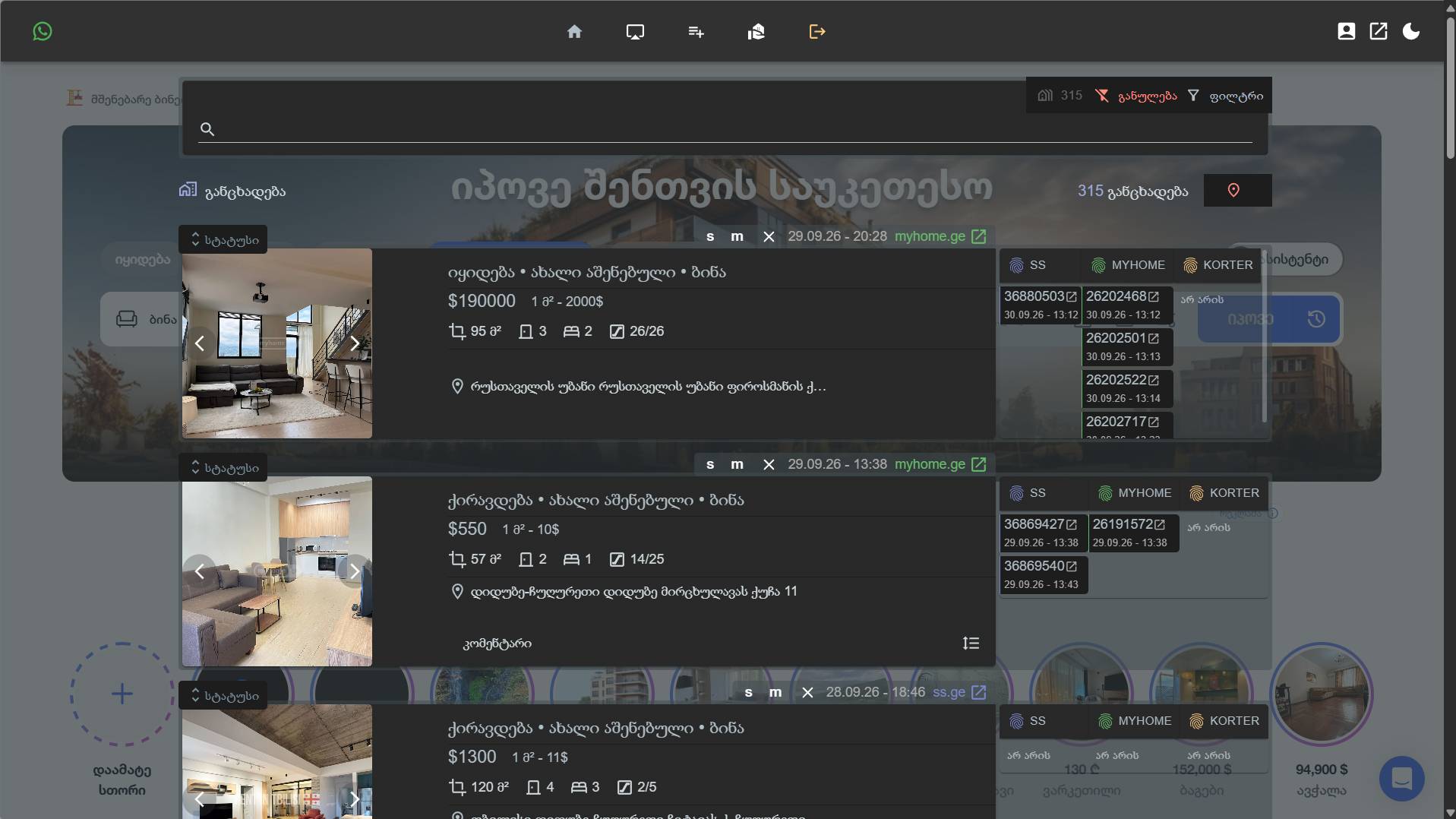
Task: Toggle 'm' size on $1300 listing
Action: click(775, 692)
